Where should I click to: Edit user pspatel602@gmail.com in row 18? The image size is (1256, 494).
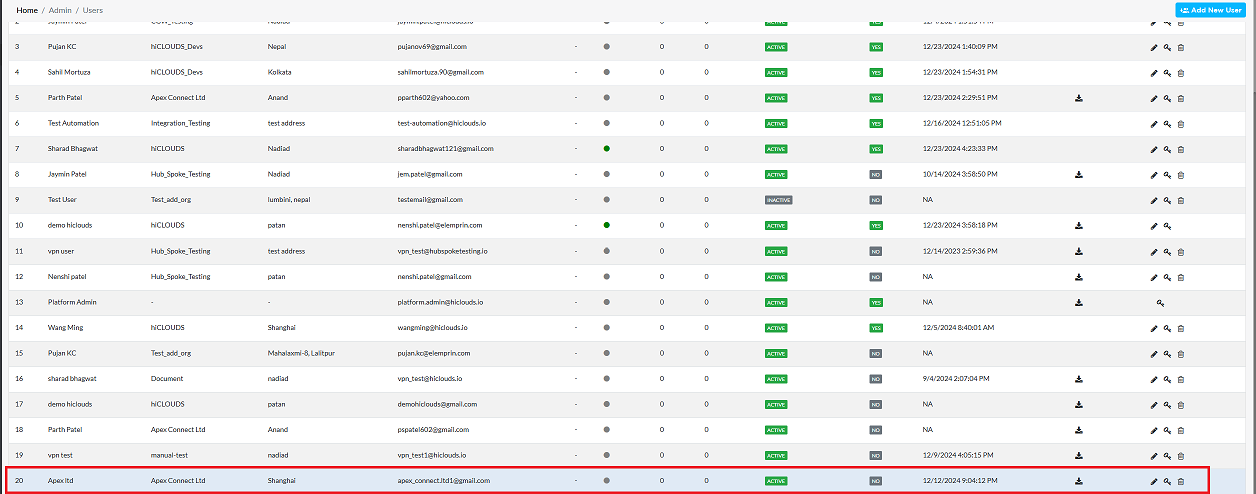tap(1153, 430)
